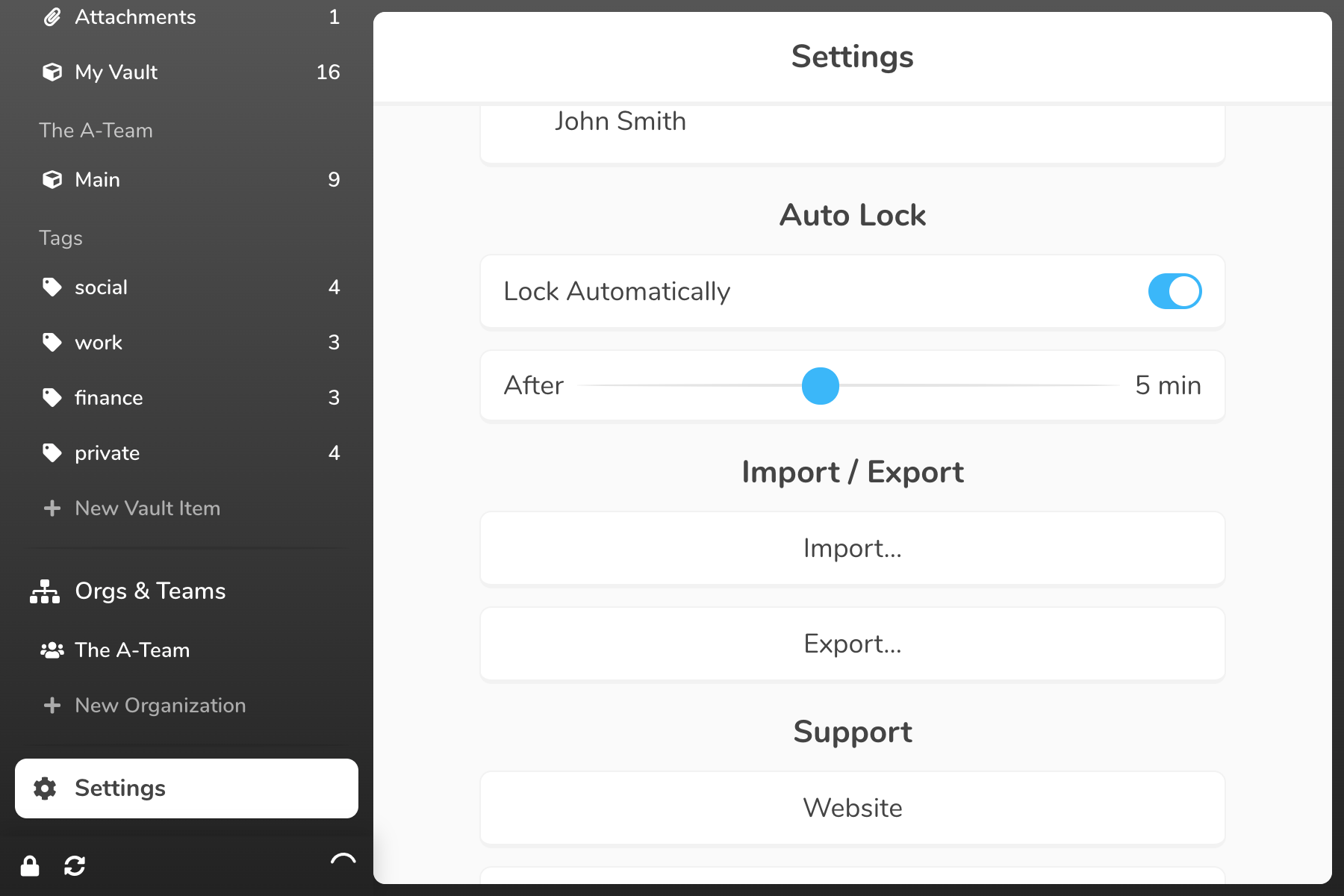Click the My Vault cube icon
Viewport: 1344px width, 896px height.
(x=52, y=72)
